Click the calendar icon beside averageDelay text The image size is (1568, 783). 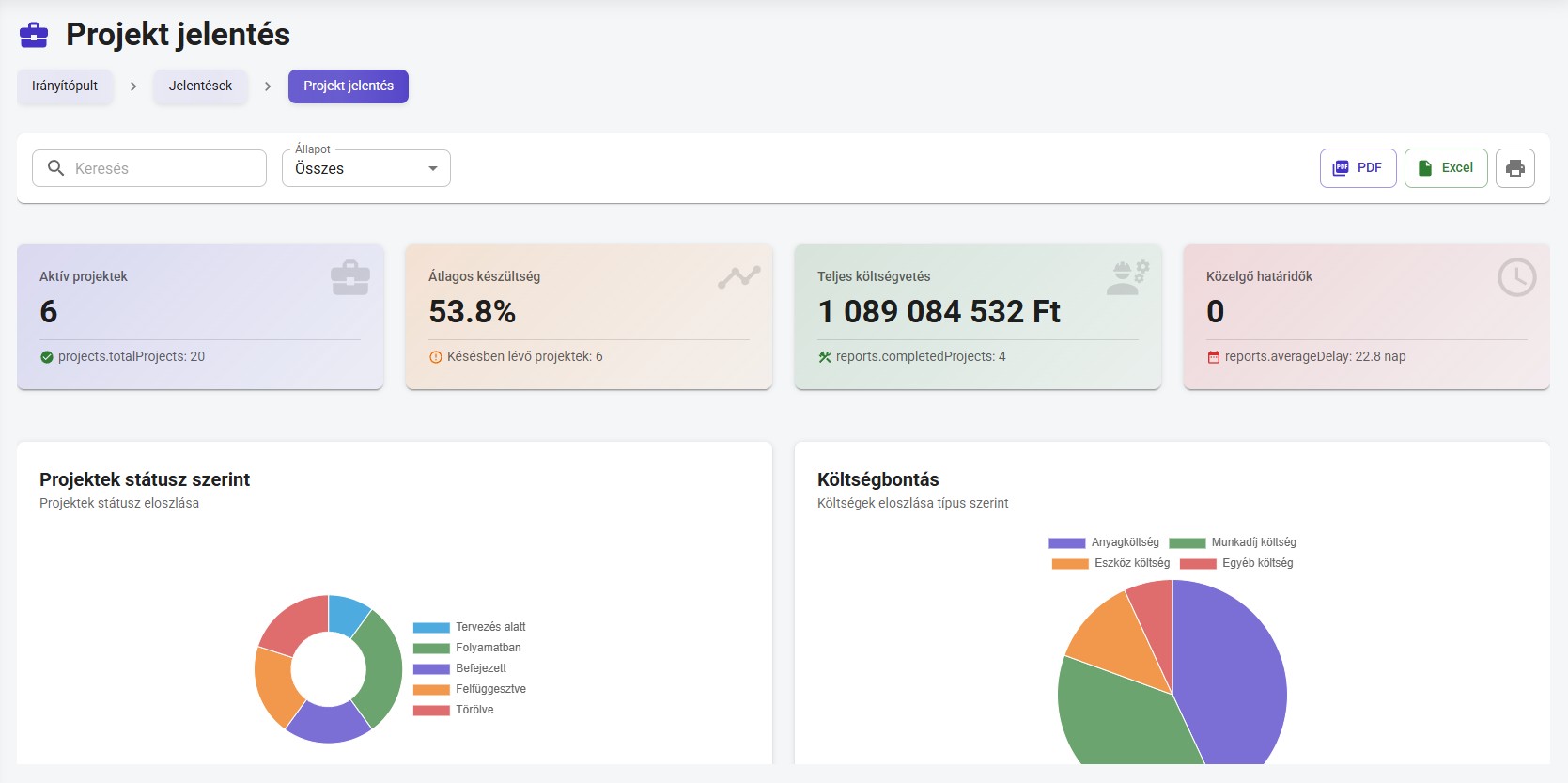point(1213,357)
